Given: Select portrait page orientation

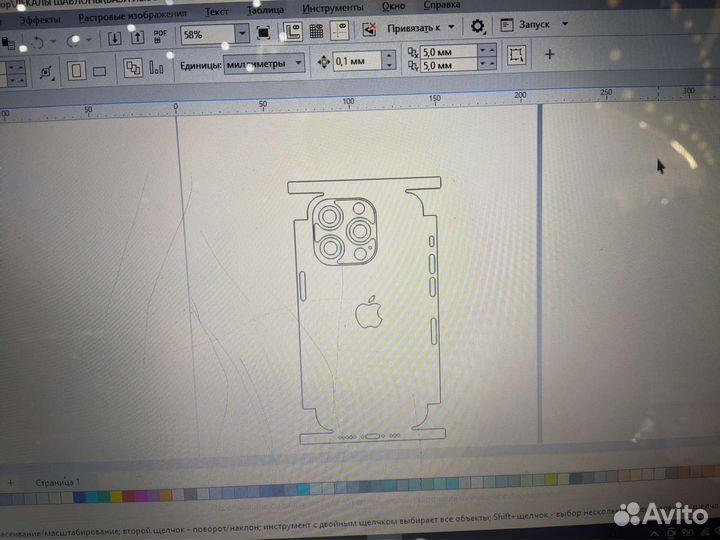Looking at the screenshot, I should (x=76, y=71).
